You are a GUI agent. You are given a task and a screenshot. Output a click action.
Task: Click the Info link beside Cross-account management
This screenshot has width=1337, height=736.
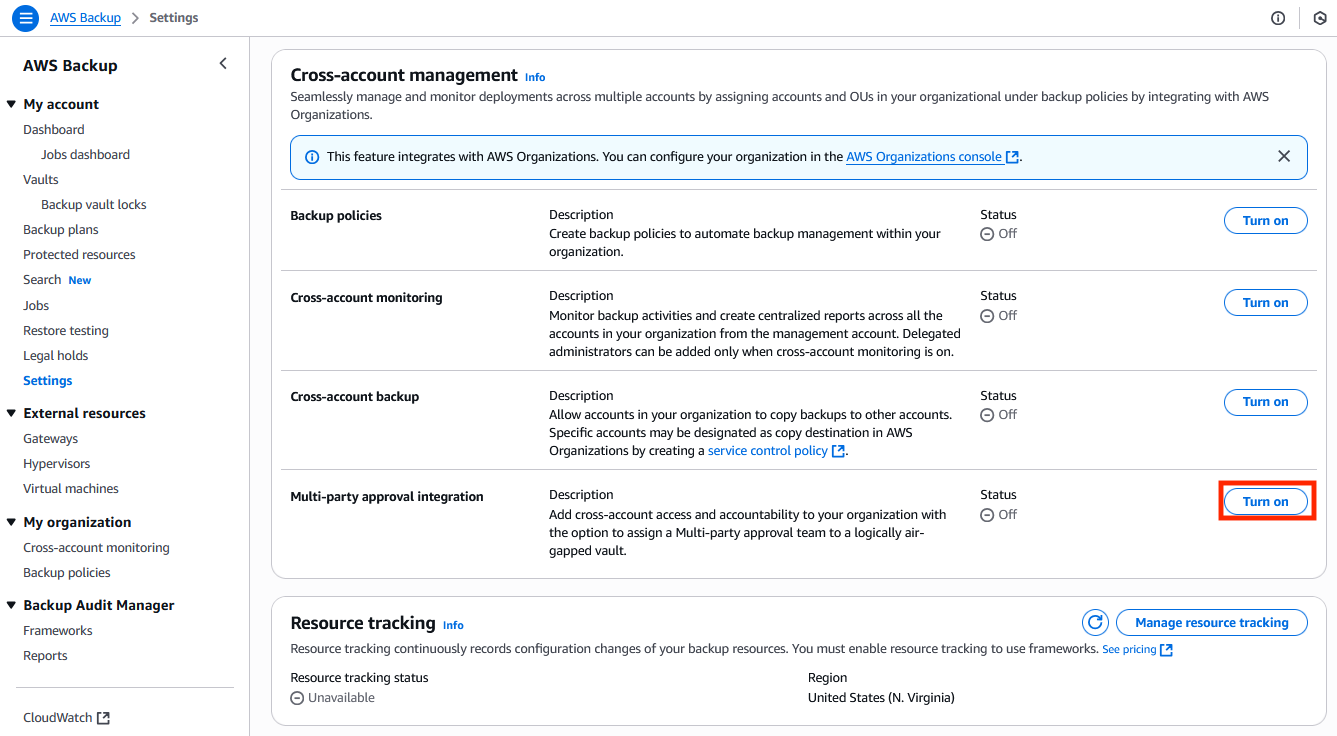(535, 77)
